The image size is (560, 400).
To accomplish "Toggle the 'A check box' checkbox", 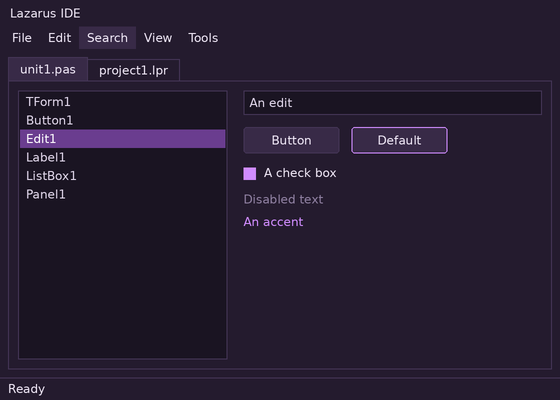I will (250, 174).
